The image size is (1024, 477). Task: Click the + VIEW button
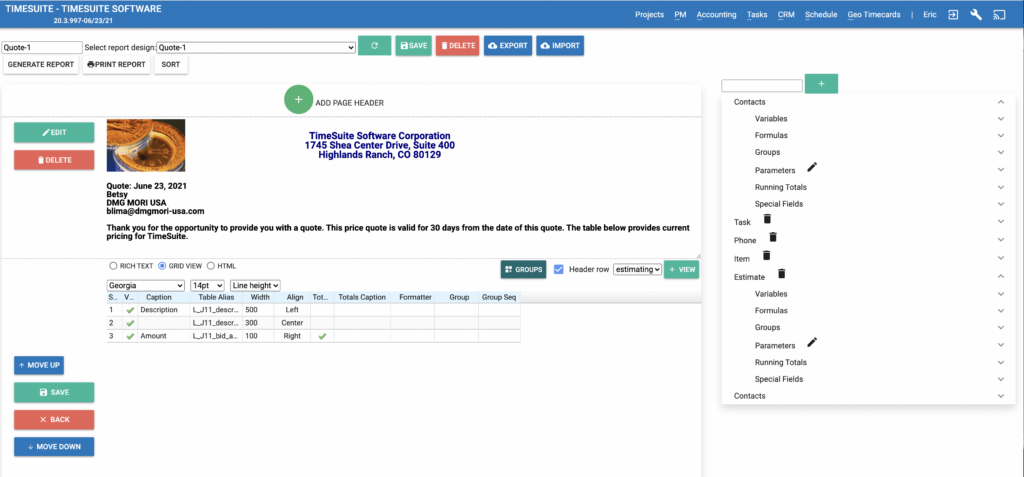(681, 269)
